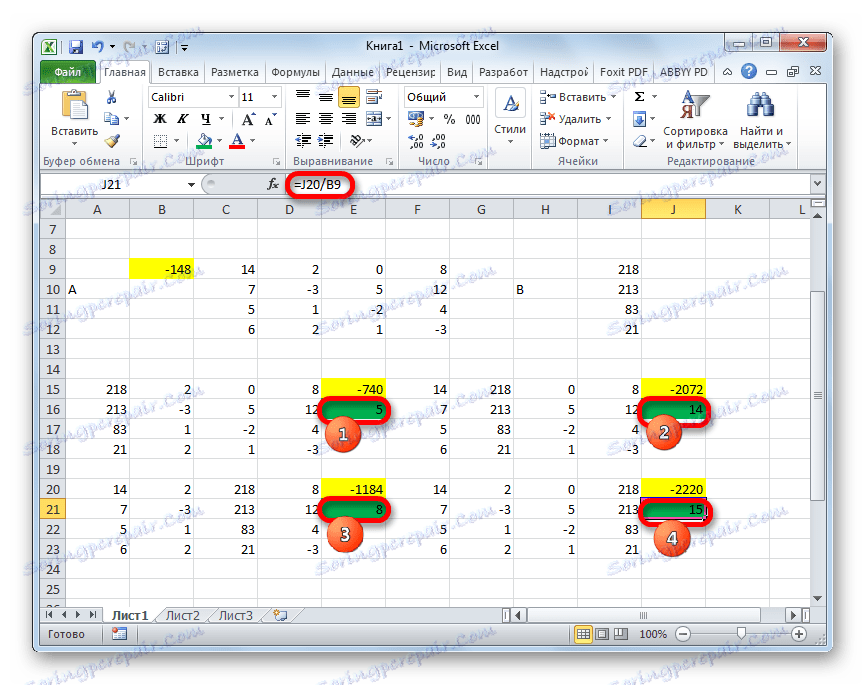Viewport: 866px width, 685px height.
Task: Click Удалить delete cells button
Action: (570, 119)
